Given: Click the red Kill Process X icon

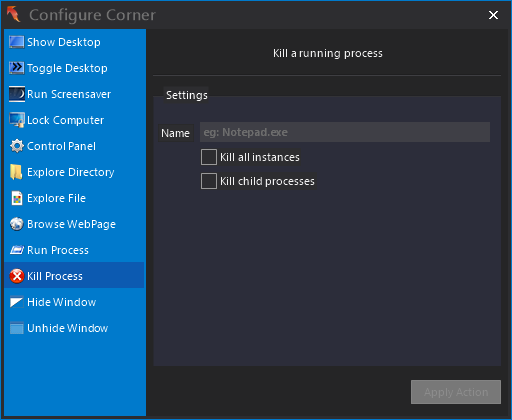Looking at the screenshot, I should [17, 276].
